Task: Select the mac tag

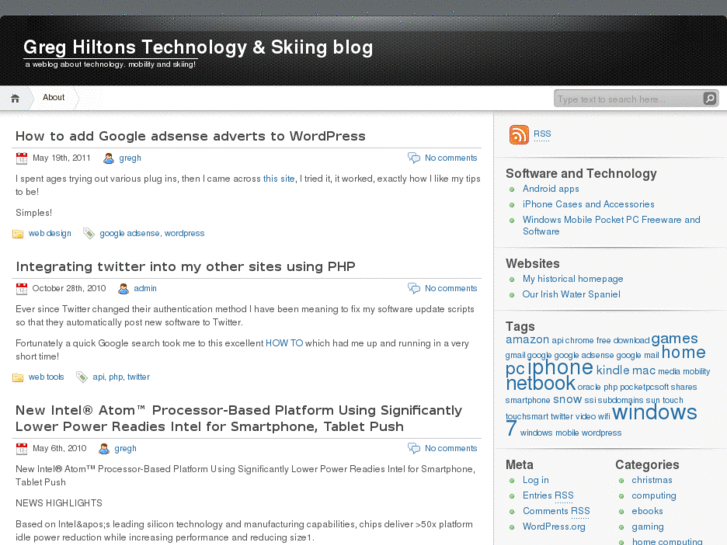Action: [644, 371]
